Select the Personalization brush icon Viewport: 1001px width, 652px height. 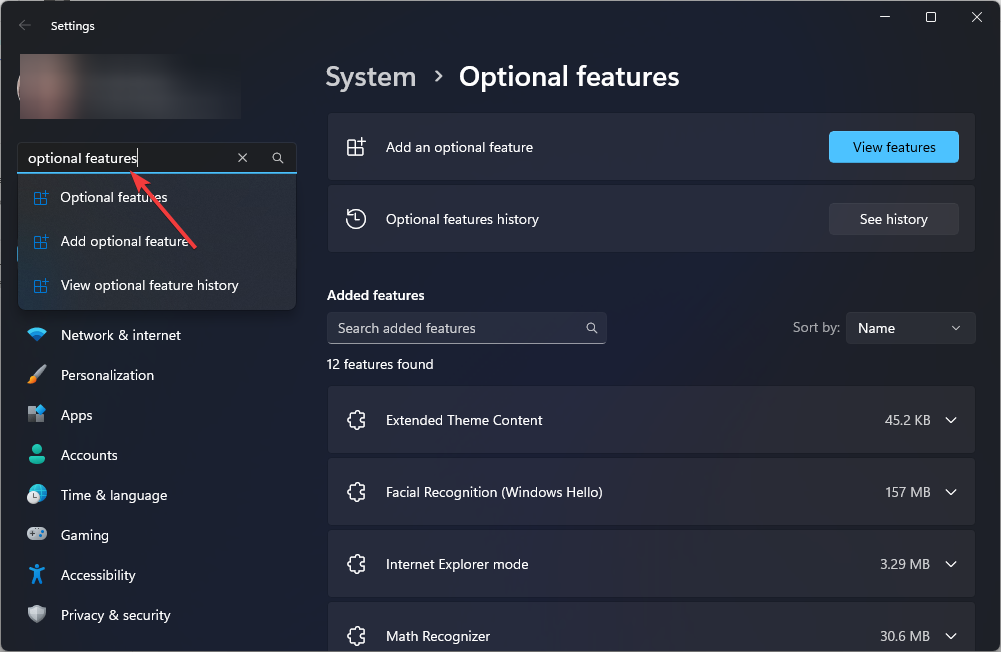37,375
